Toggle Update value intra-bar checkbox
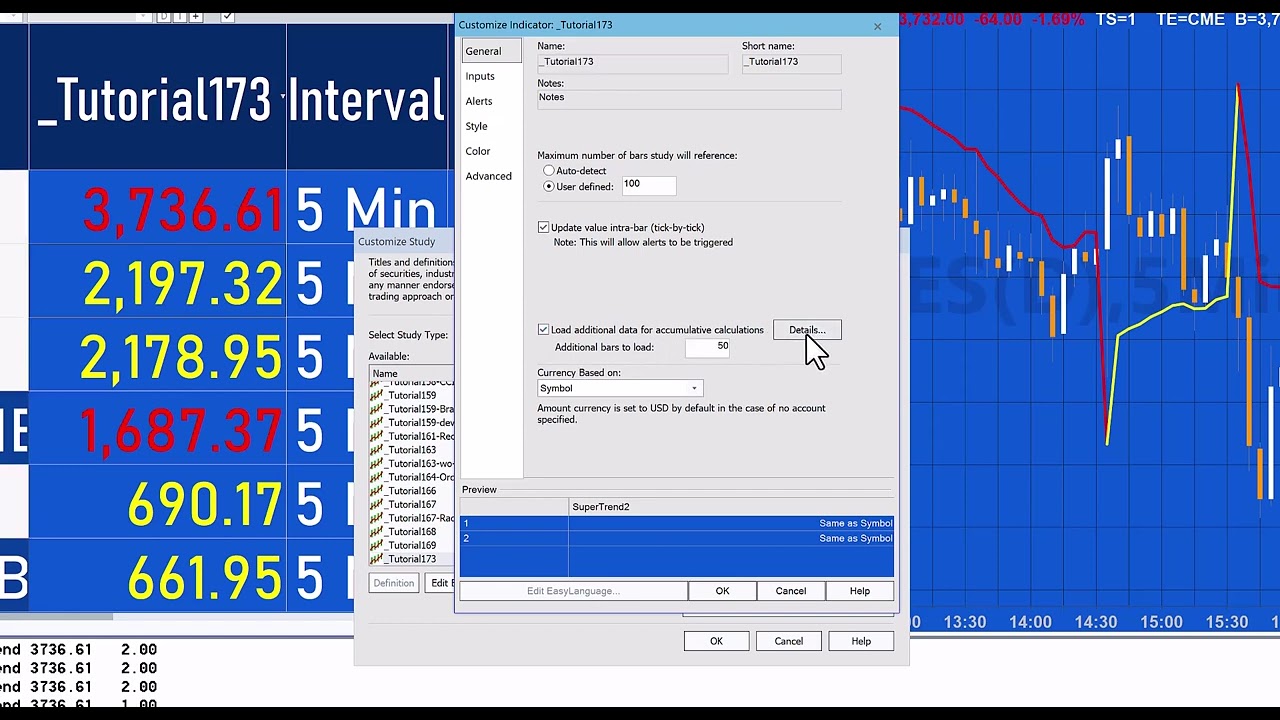This screenshot has height=720, width=1280. 543,227
